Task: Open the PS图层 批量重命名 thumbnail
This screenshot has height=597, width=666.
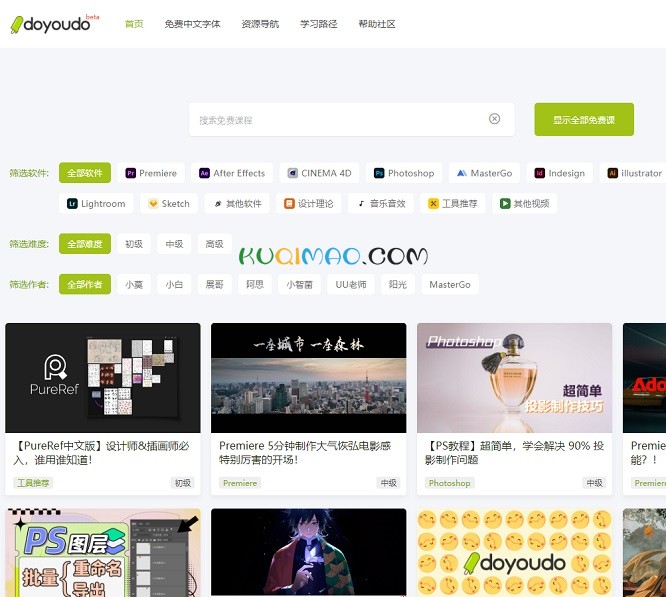Action: click(x=103, y=553)
